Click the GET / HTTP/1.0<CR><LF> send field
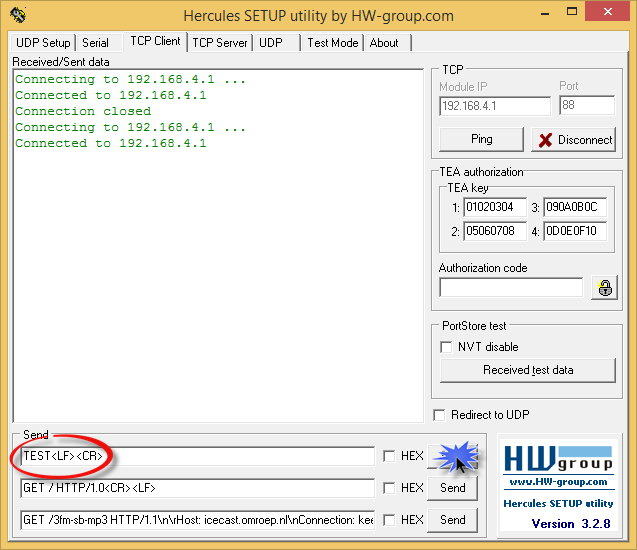 (x=197, y=488)
